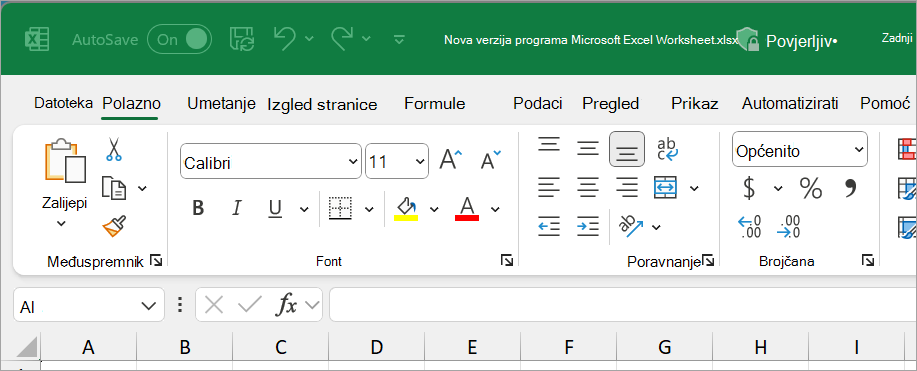Apply percent style format
The height and width of the screenshot is (371, 917).
pyautogui.click(x=811, y=188)
